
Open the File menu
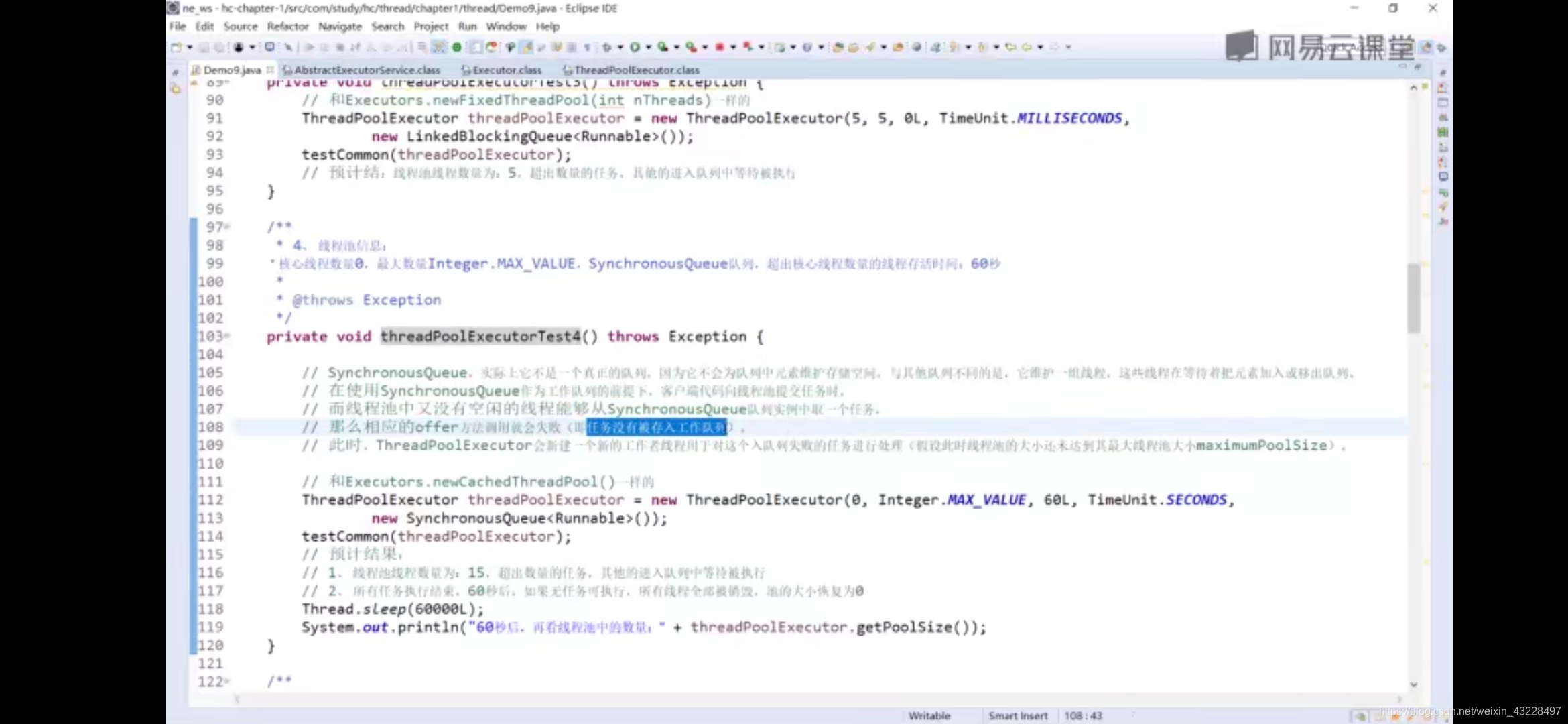(178, 26)
